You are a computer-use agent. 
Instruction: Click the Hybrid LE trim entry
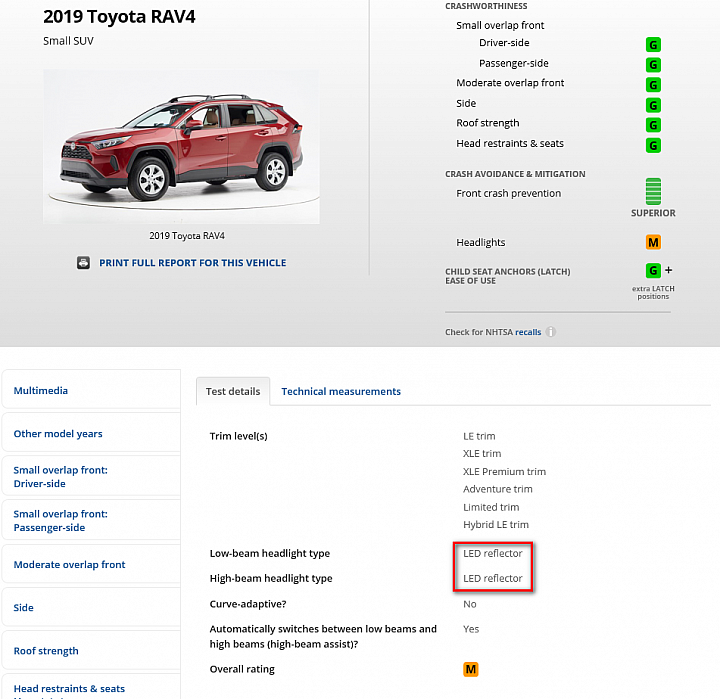point(495,524)
